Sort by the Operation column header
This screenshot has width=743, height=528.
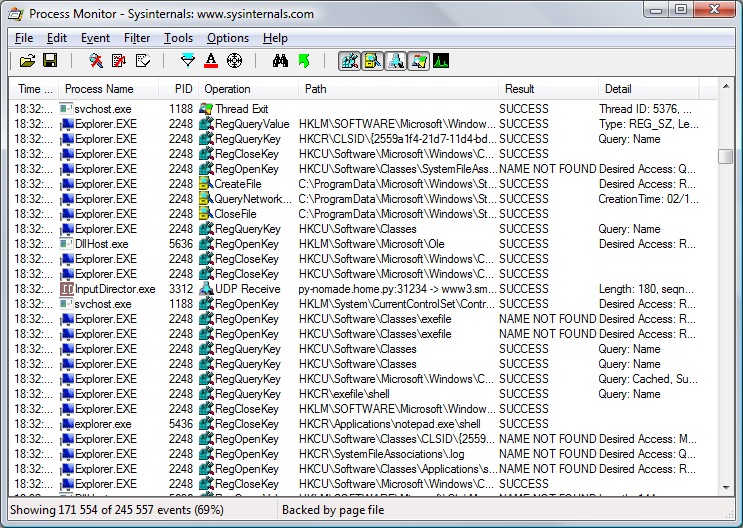pos(248,89)
